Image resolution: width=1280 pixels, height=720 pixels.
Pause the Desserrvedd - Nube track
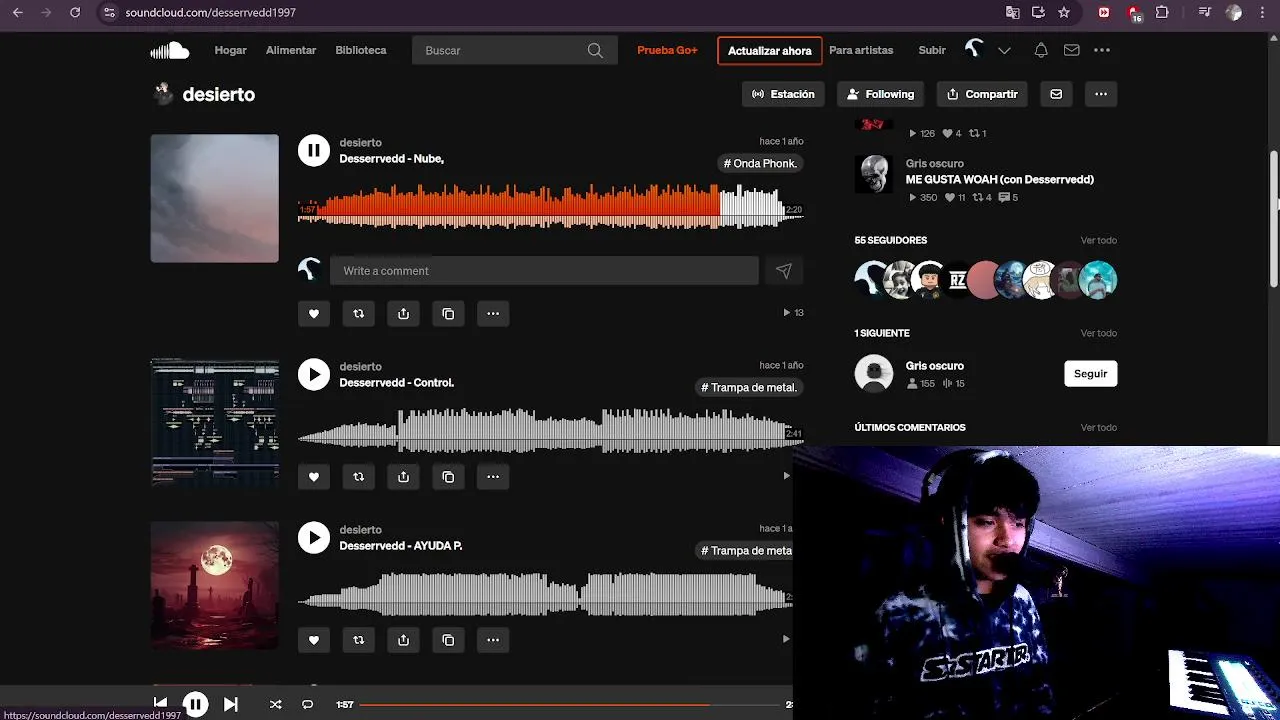tap(313, 150)
